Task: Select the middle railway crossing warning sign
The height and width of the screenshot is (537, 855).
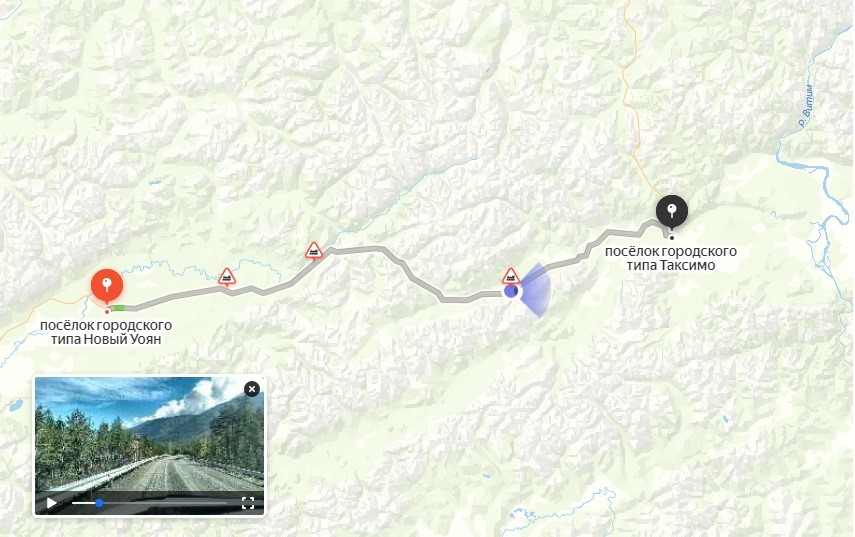Action: (314, 251)
